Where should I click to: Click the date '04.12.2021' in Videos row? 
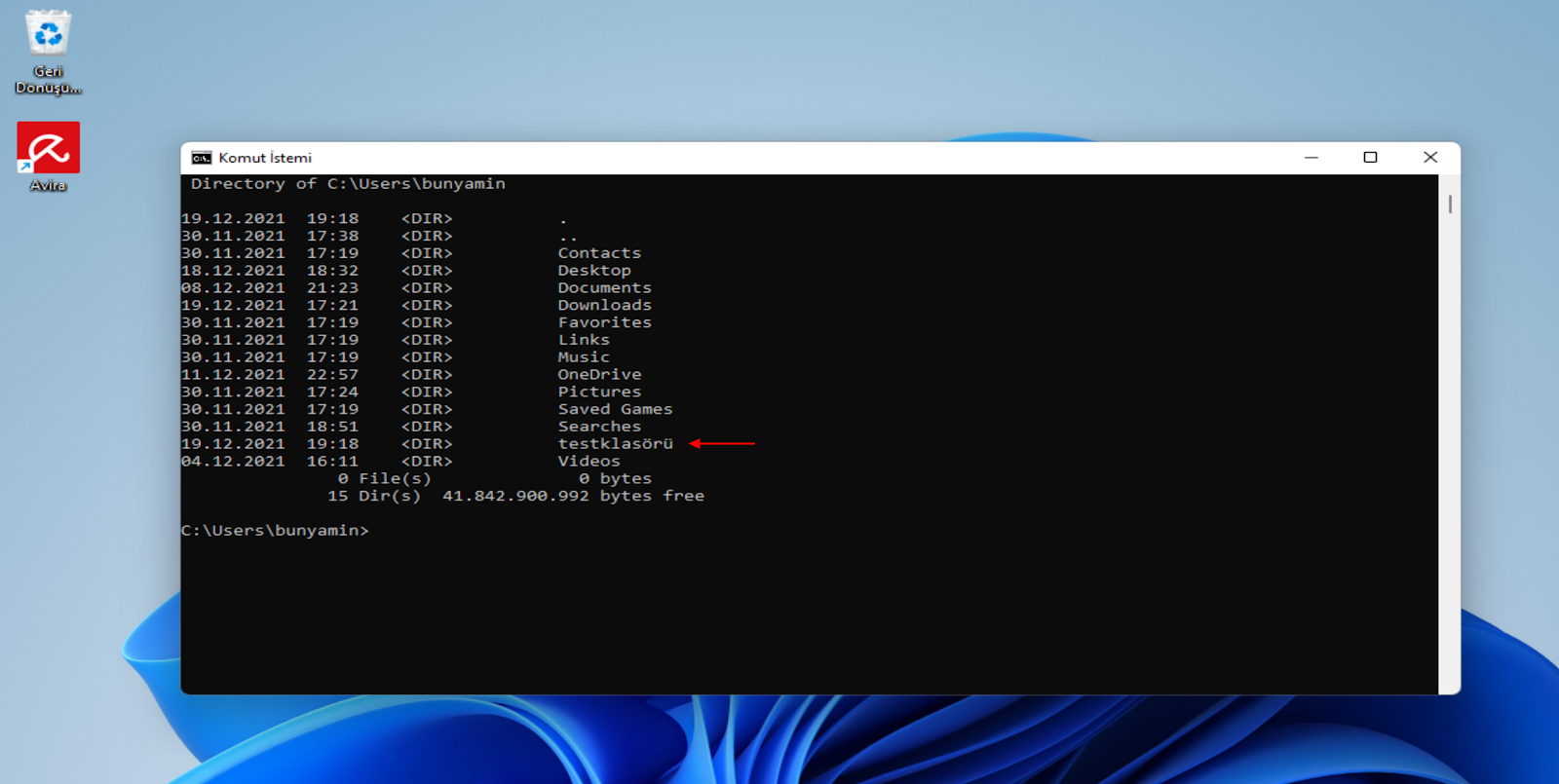pos(233,462)
